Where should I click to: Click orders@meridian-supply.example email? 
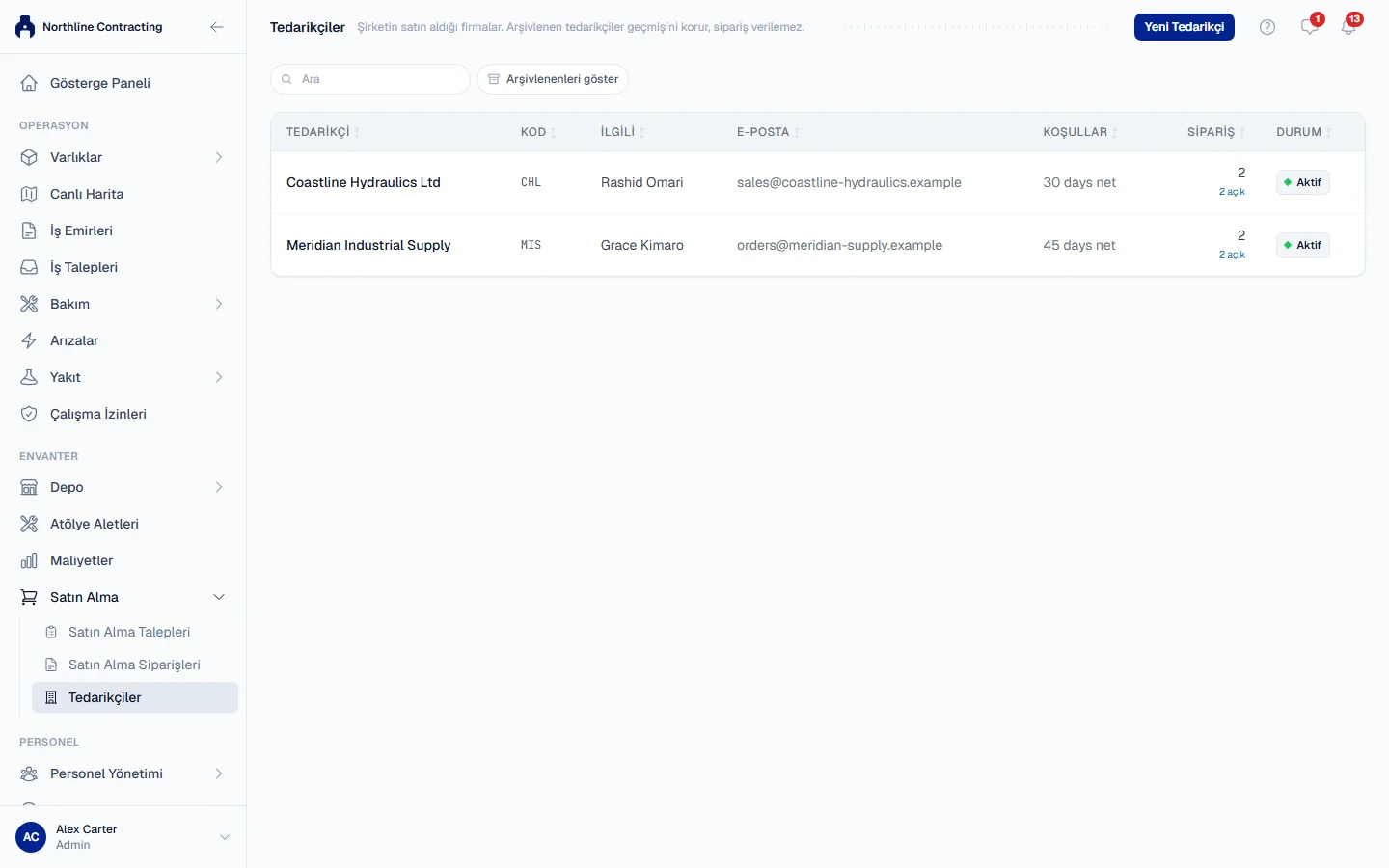839,245
